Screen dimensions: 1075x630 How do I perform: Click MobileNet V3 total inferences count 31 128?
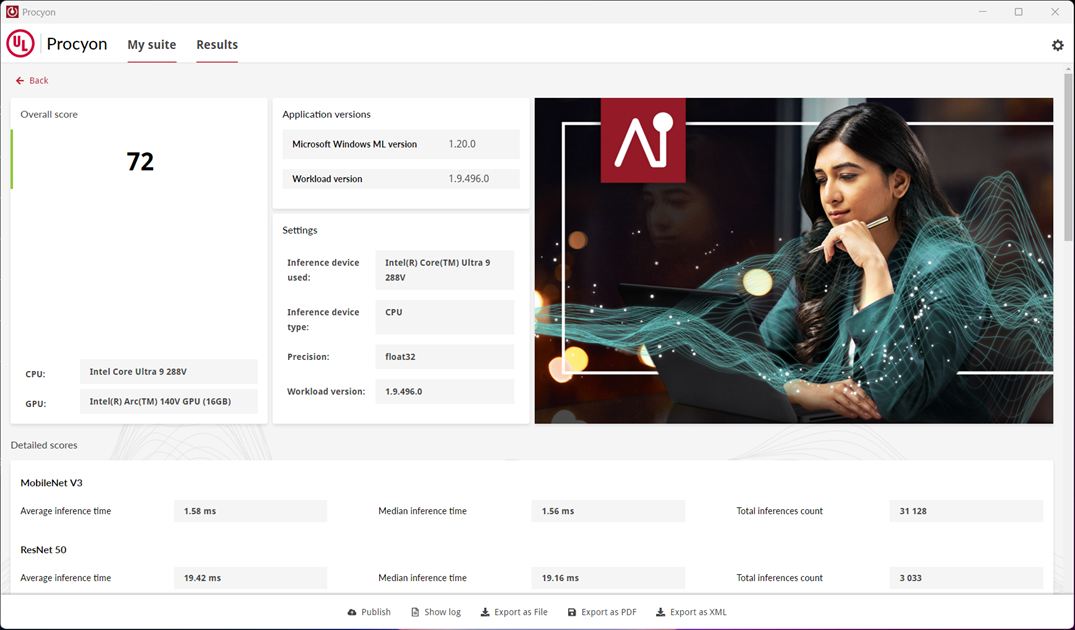coord(966,511)
